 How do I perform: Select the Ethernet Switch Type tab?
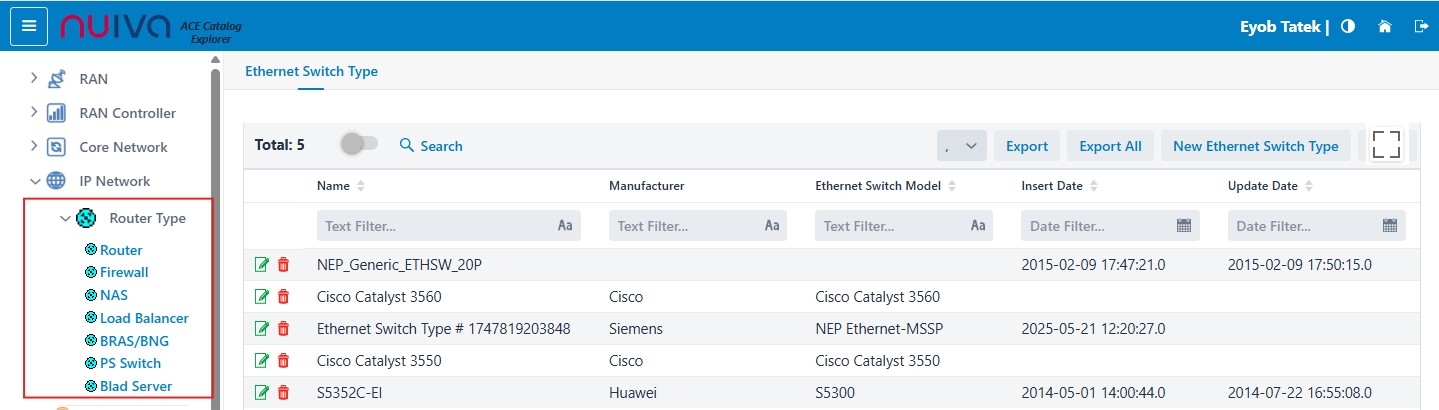(311, 71)
